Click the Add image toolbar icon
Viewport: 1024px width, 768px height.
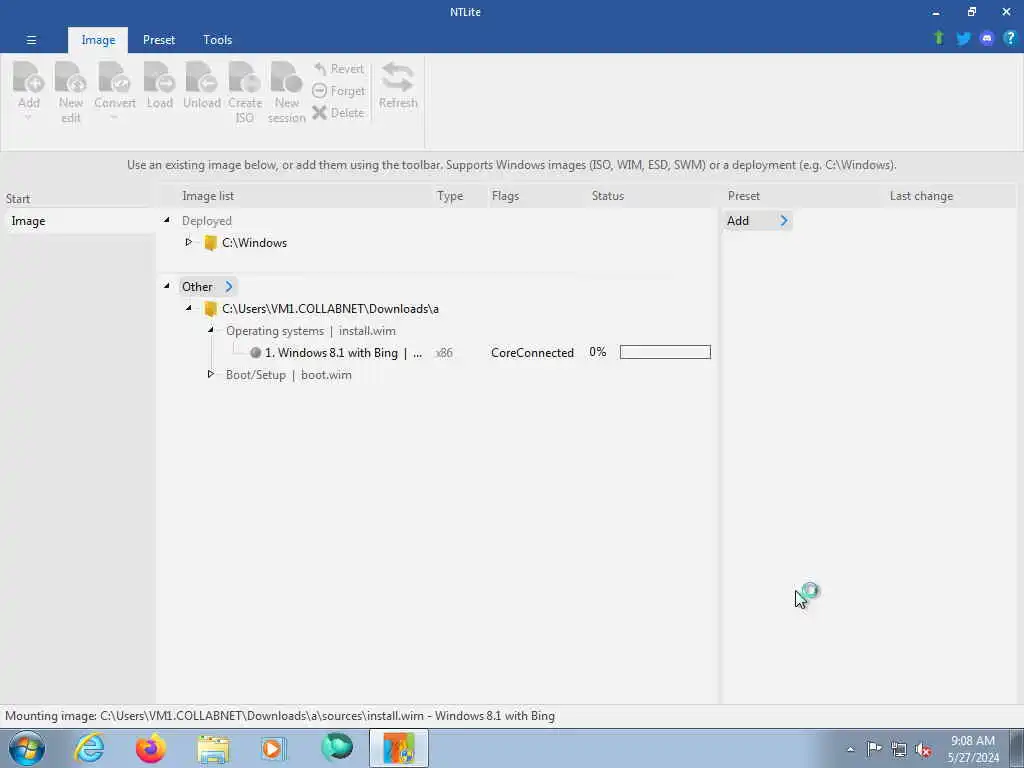click(29, 77)
